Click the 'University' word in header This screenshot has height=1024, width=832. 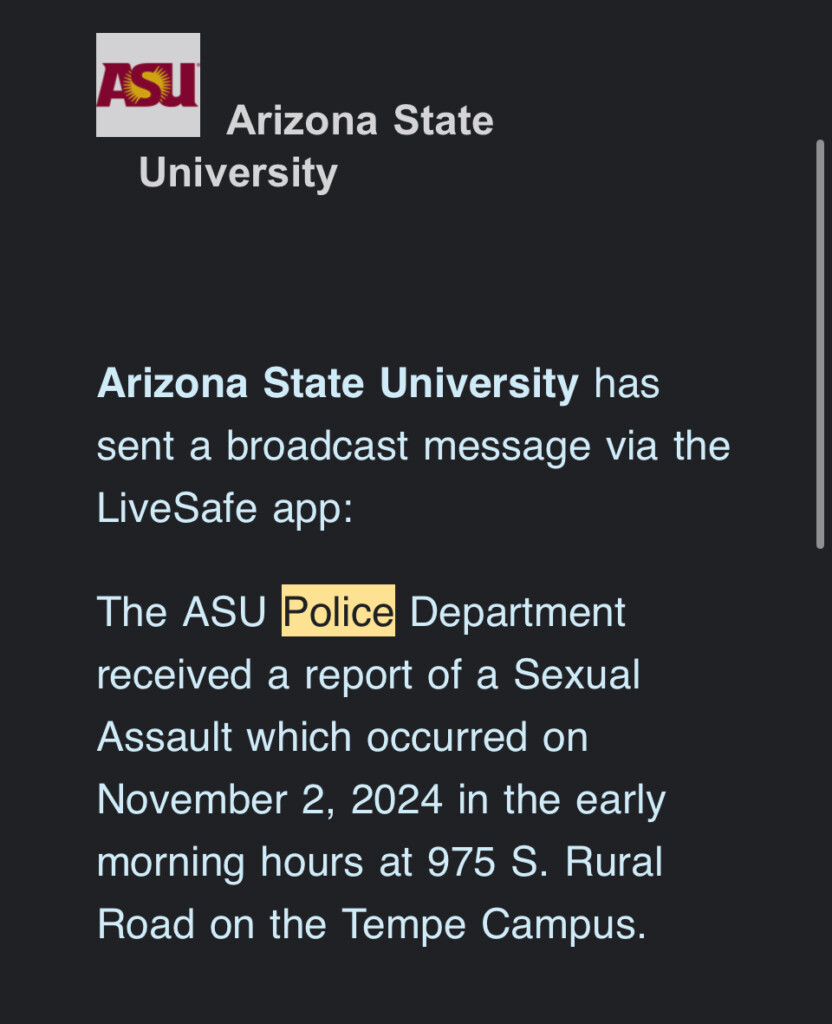pyautogui.click(x=238, y=173)
